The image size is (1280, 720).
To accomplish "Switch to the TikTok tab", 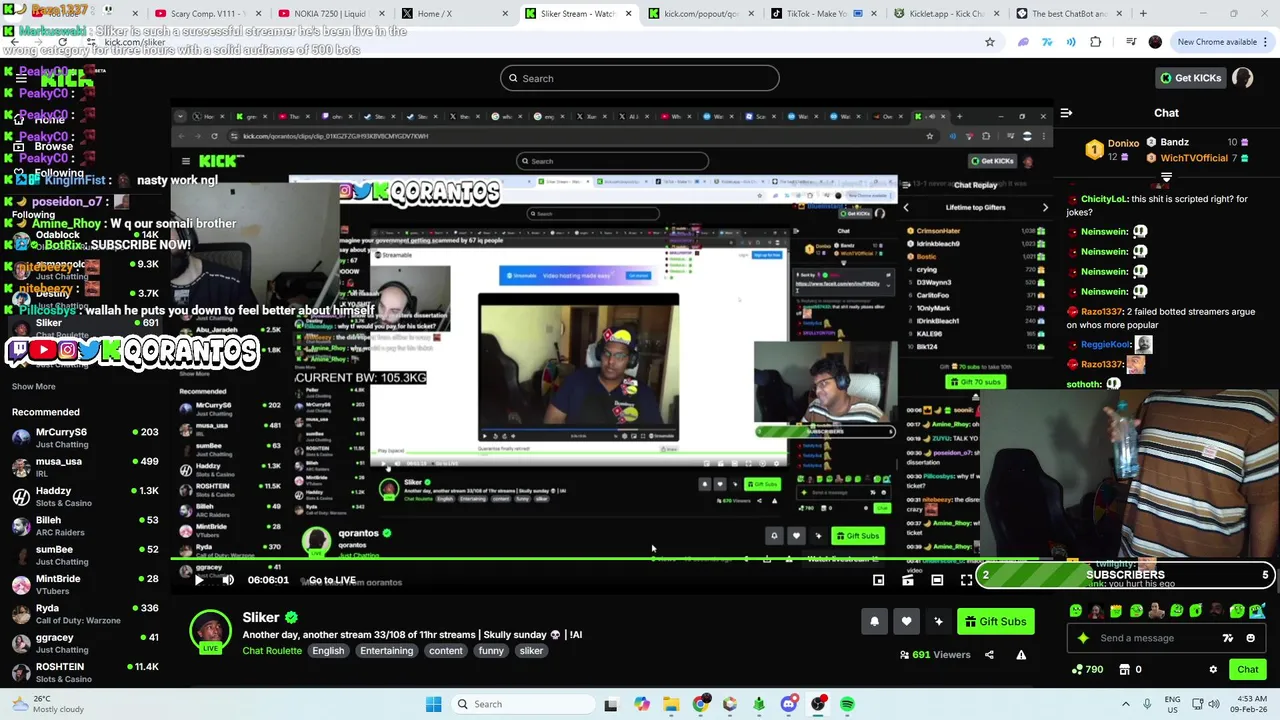I will (x=817, y=14).
